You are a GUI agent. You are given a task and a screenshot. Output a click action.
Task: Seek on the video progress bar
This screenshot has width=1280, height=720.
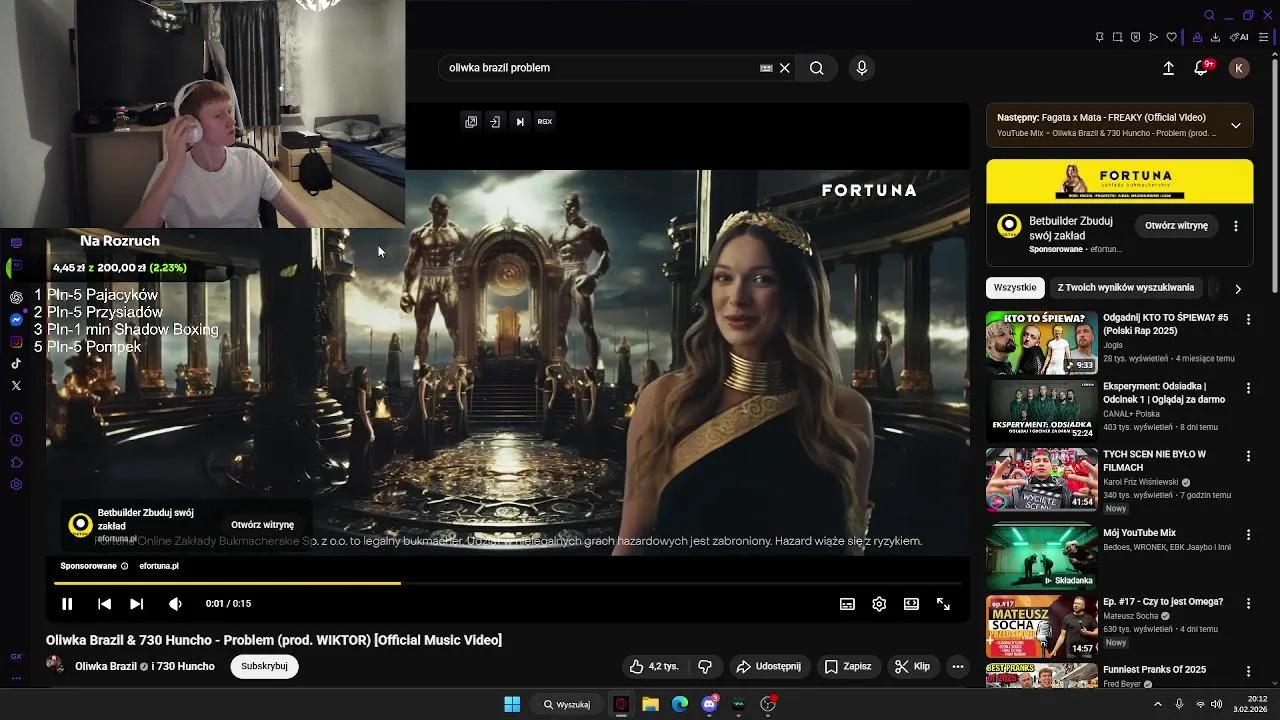(507, 583)
